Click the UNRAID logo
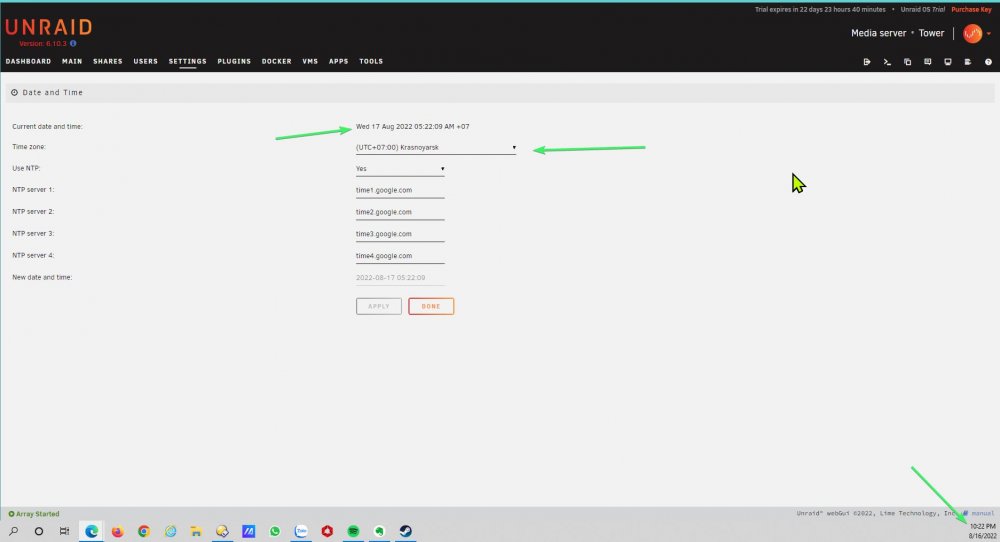 click(x=48, y=27)
